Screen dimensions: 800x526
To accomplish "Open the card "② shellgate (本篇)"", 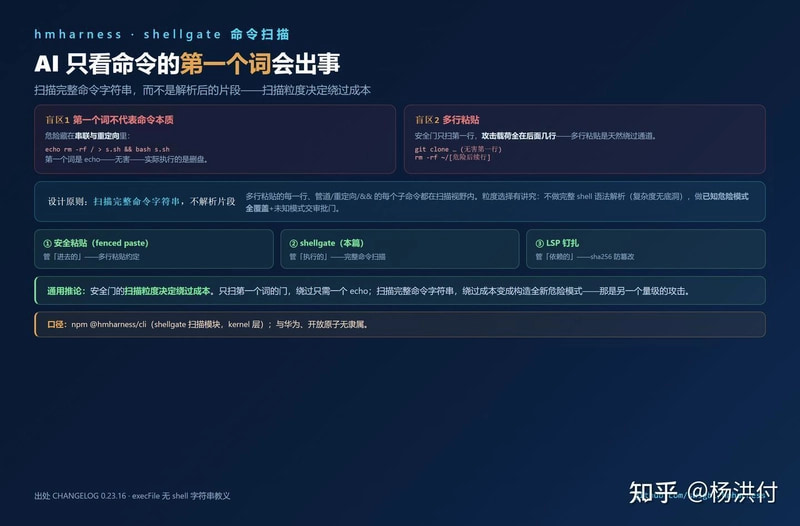I will [399, 249].
